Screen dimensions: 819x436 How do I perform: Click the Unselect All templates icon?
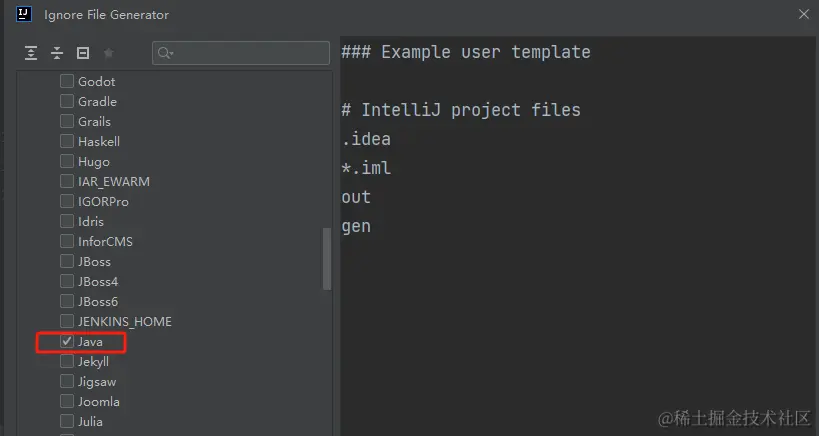83,53
